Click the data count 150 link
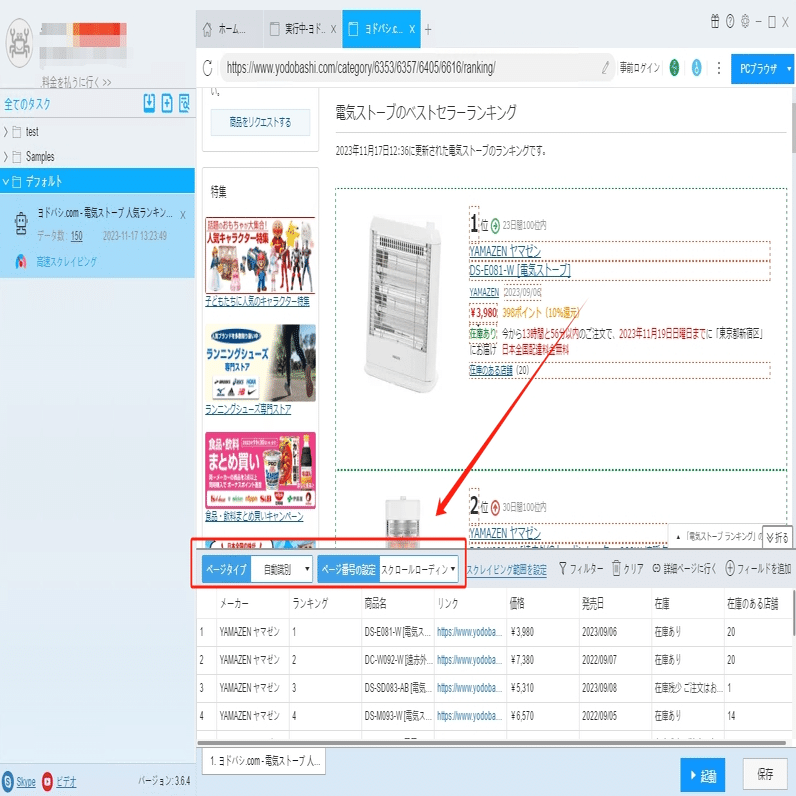This screenshot has height=796, width=796. pyautogui.click(x=76, y=236)
